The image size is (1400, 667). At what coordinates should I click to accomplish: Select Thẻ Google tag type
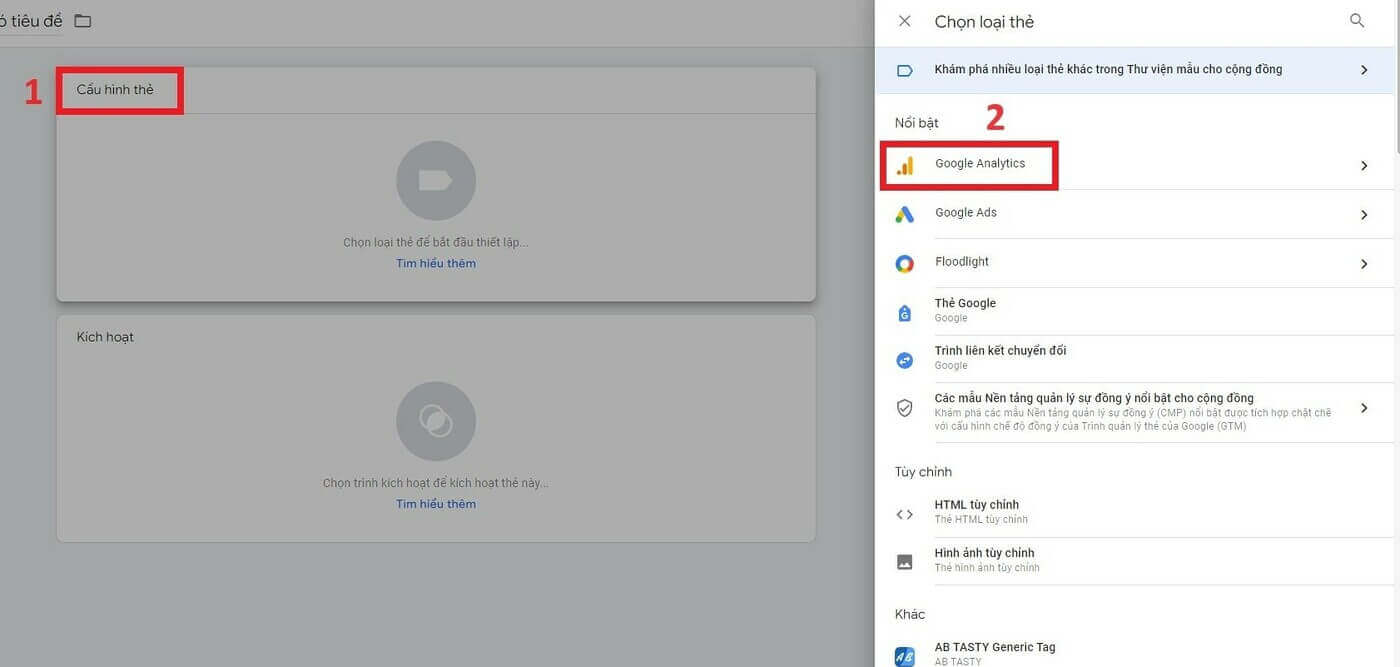(1134, 311)
